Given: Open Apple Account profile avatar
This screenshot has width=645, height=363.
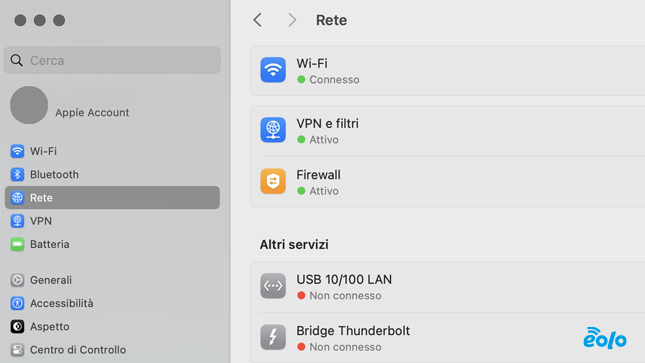Looking at the screenshot, I should coord(29,105).
